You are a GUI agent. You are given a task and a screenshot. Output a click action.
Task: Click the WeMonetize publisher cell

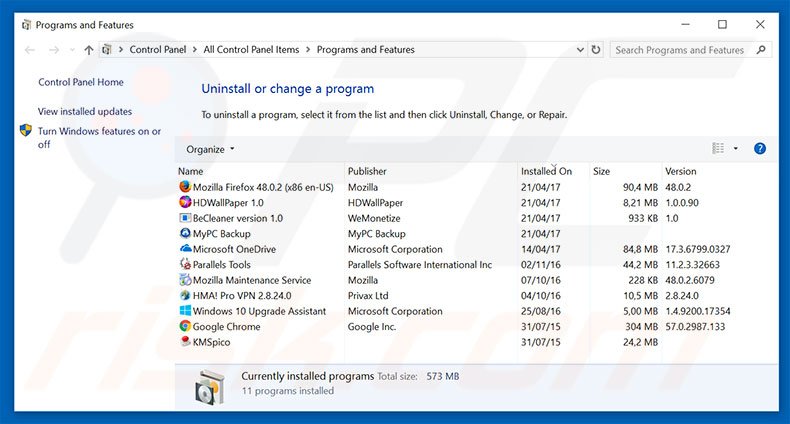pos(374,218)
